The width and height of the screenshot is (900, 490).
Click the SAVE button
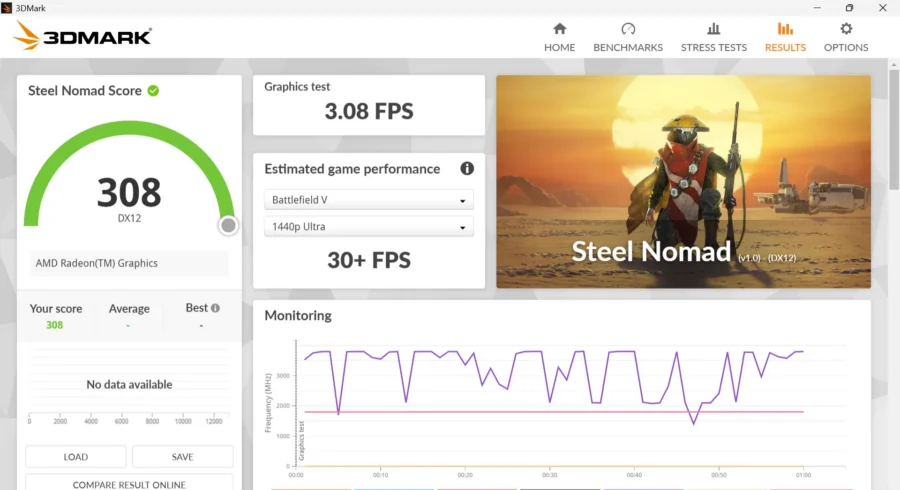(x=183, y=457)
